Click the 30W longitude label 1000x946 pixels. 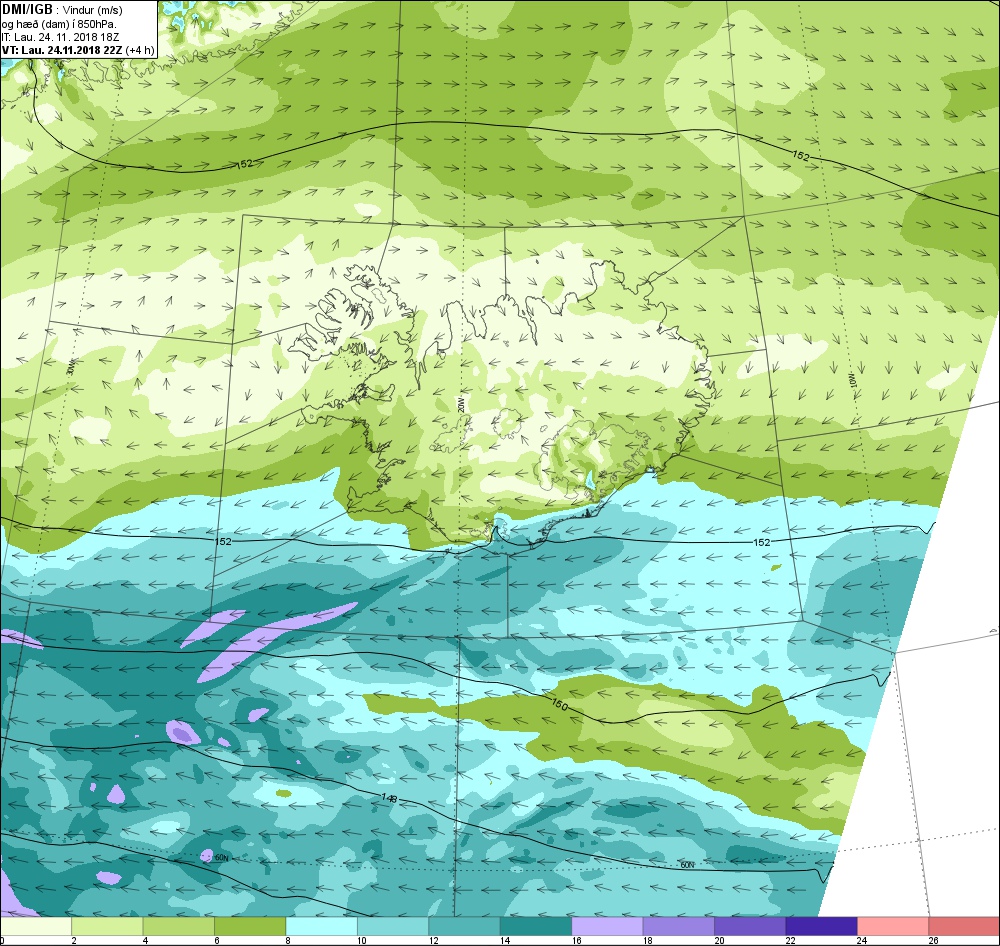(x=71, y=367)
